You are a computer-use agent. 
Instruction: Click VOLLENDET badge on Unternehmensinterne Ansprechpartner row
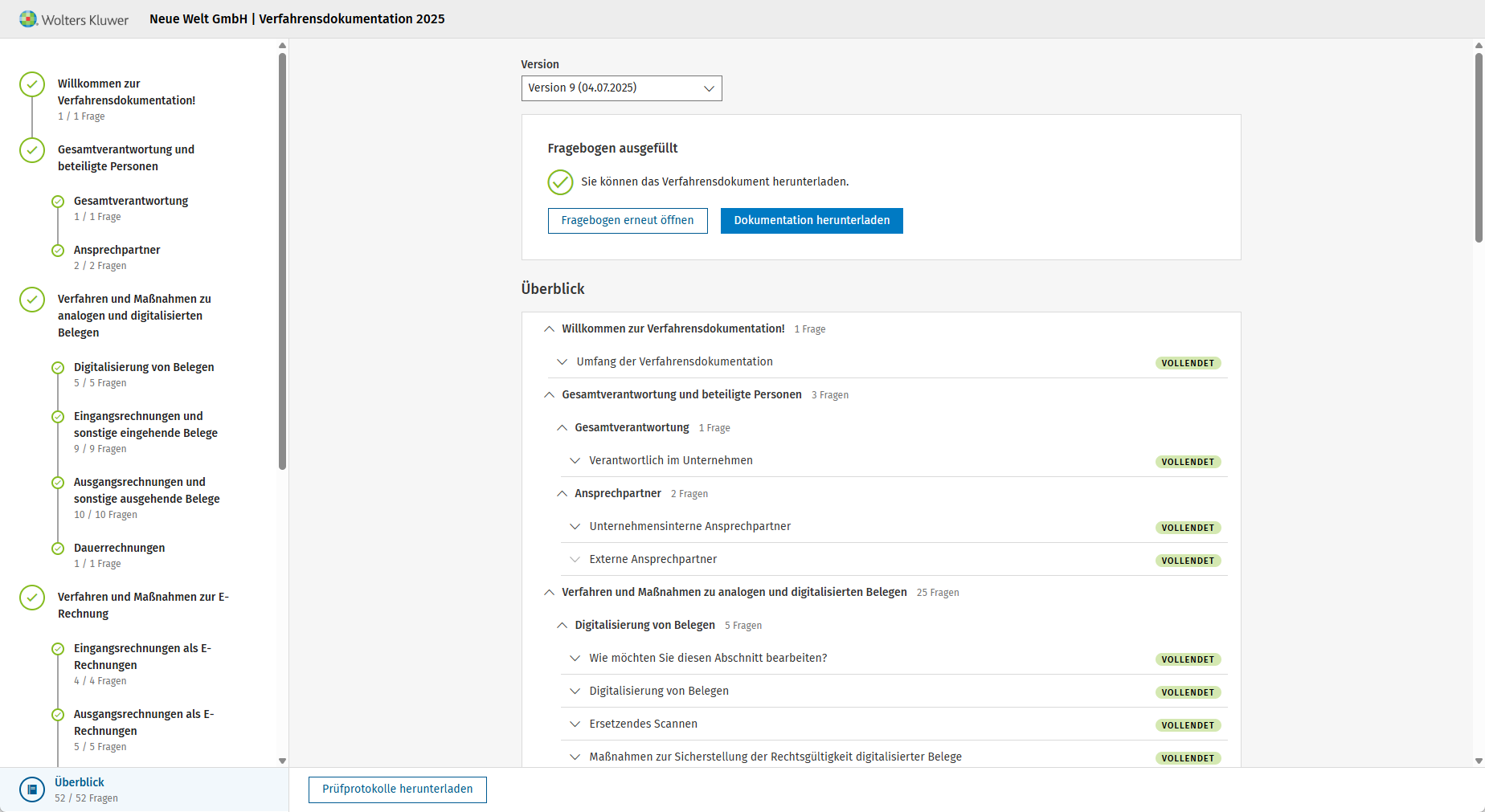click(1188, 528)
